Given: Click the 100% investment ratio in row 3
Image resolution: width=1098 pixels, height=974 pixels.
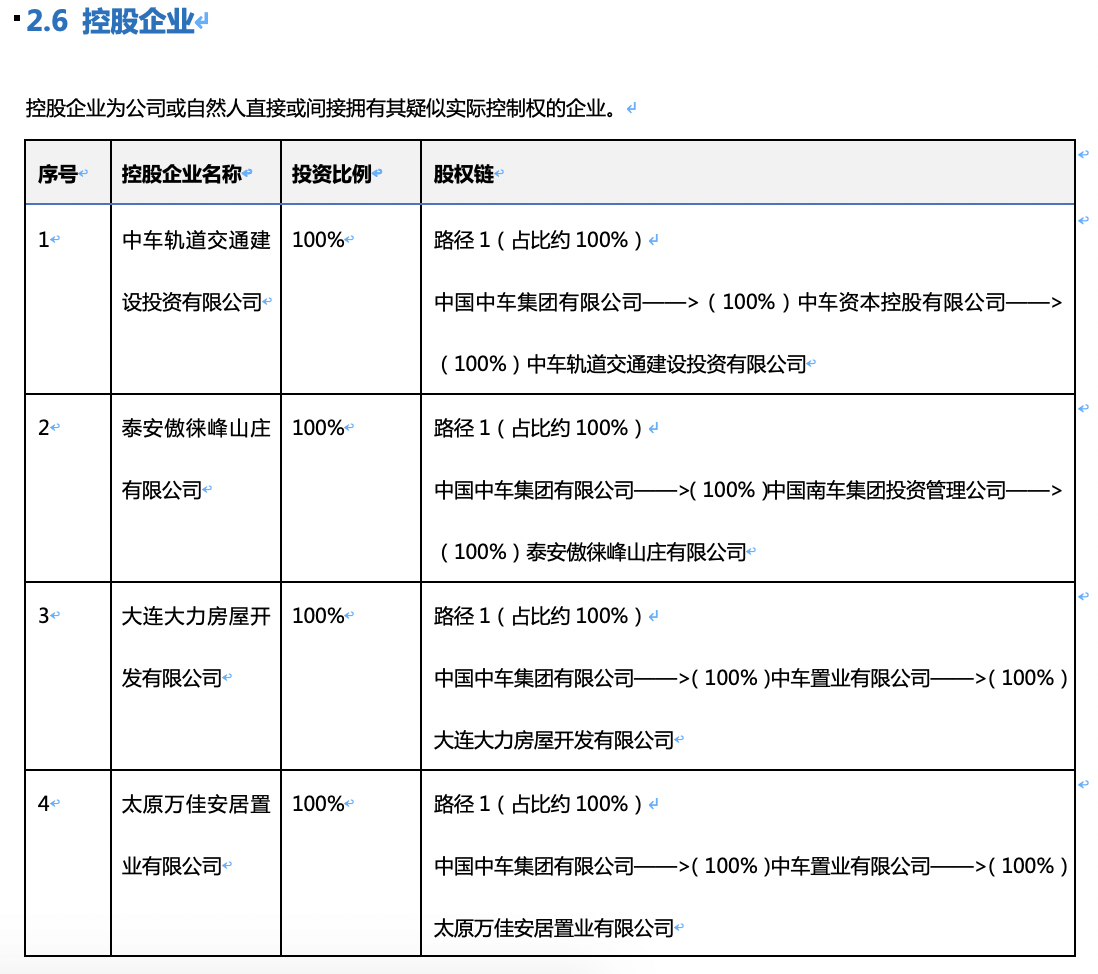Looking at the screenshot, I should pos(318,616).
